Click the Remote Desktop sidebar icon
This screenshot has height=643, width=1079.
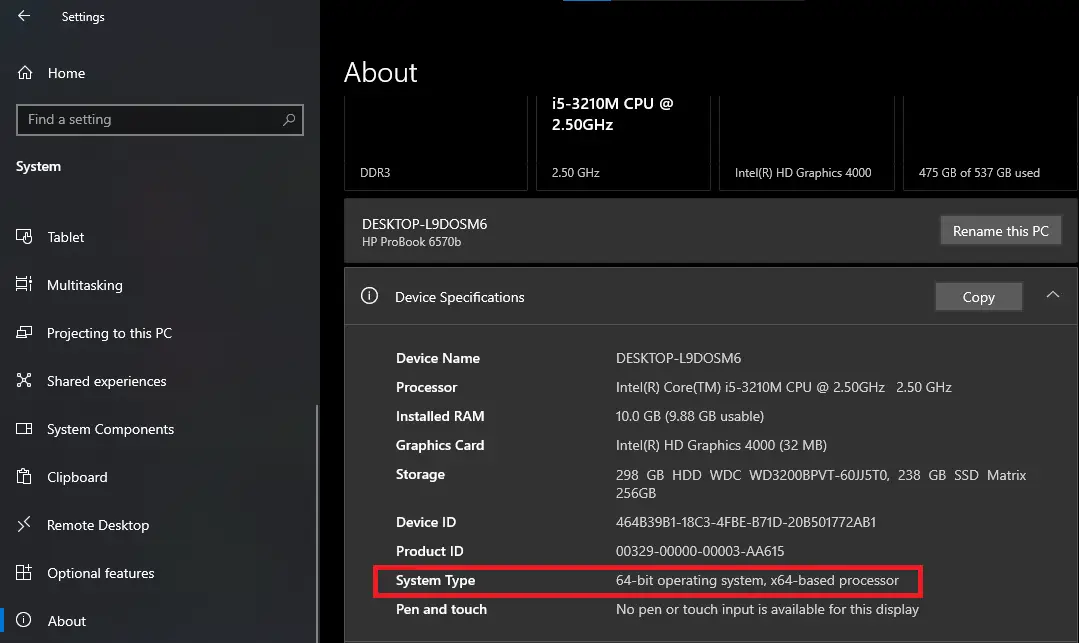coord(23,525)
